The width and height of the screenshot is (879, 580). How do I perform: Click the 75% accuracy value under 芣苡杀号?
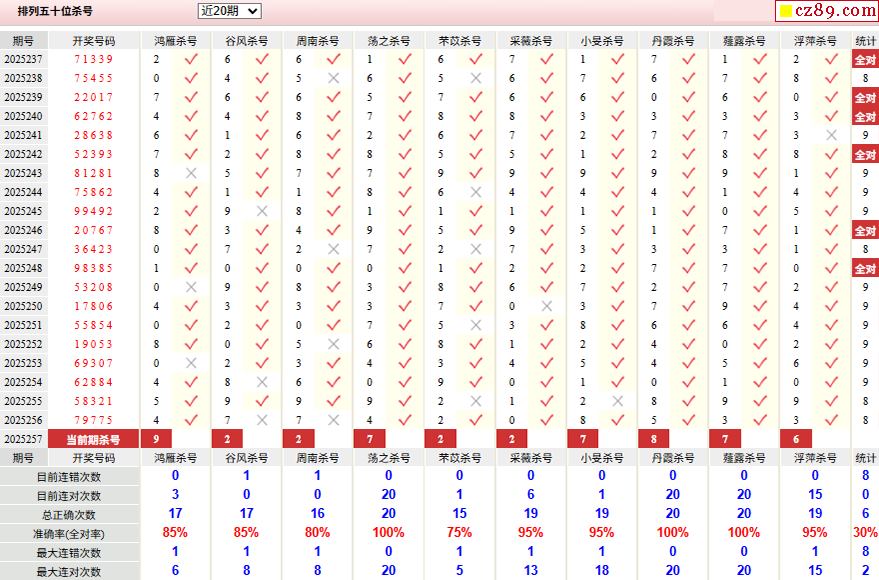459,532
